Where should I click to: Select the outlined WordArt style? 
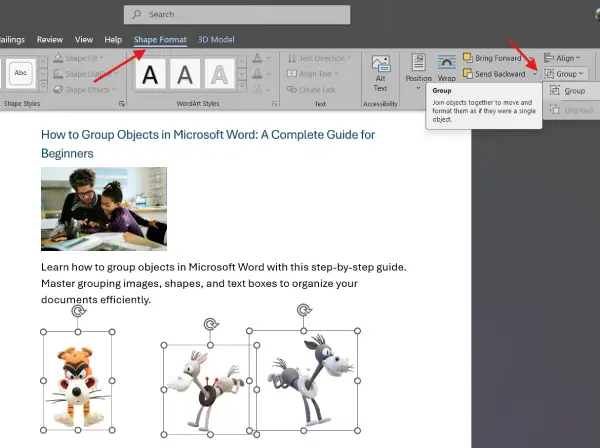[219, 74]
